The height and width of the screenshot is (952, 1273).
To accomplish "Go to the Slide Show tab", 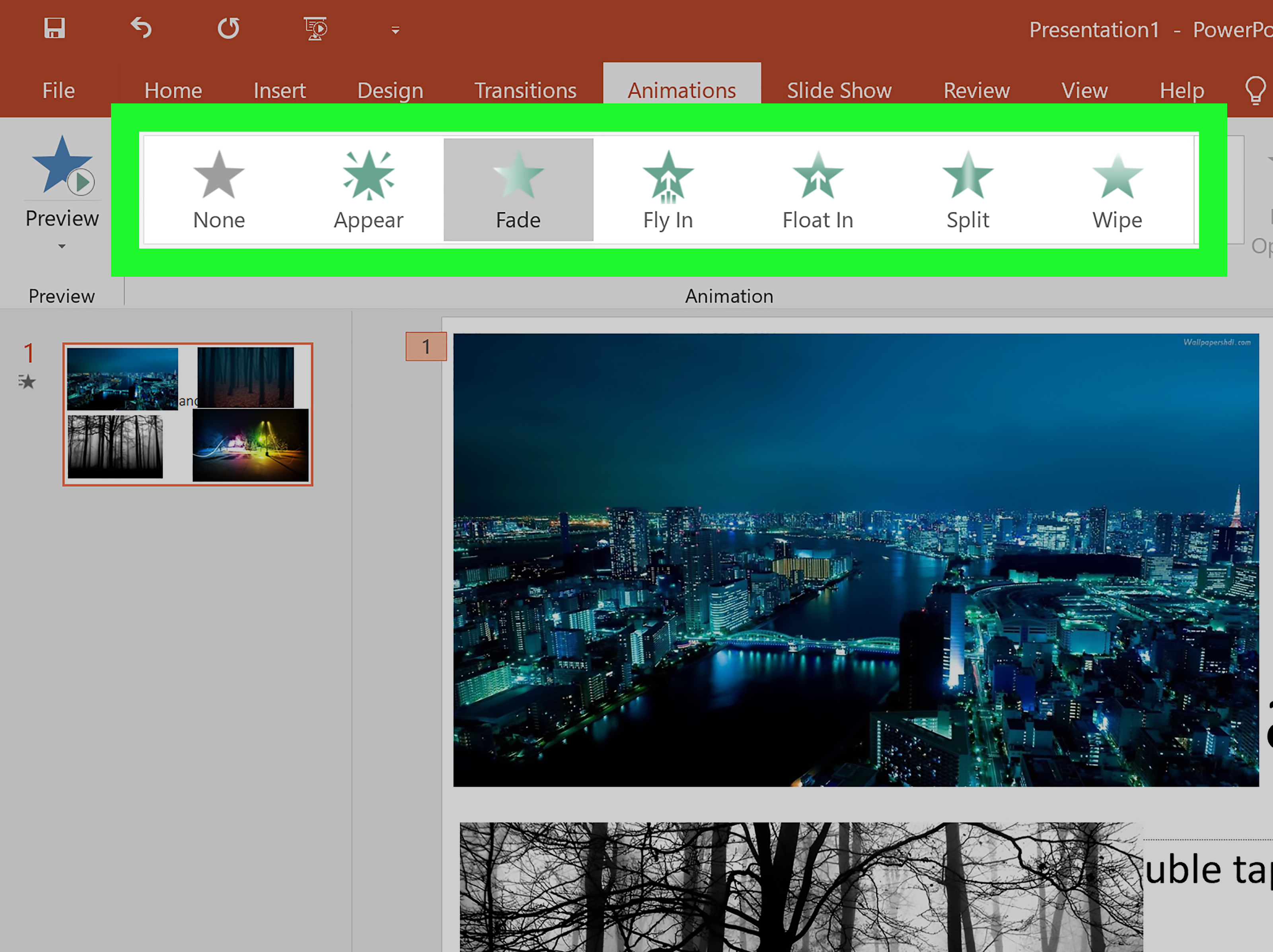I will coord(839,90).
